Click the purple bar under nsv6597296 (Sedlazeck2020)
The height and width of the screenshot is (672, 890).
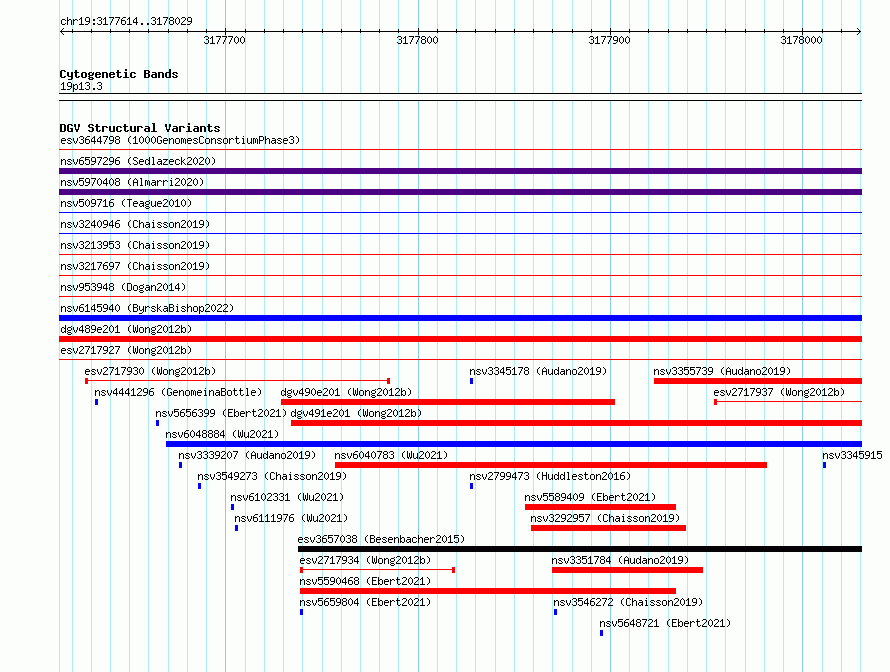coord(460,171)
